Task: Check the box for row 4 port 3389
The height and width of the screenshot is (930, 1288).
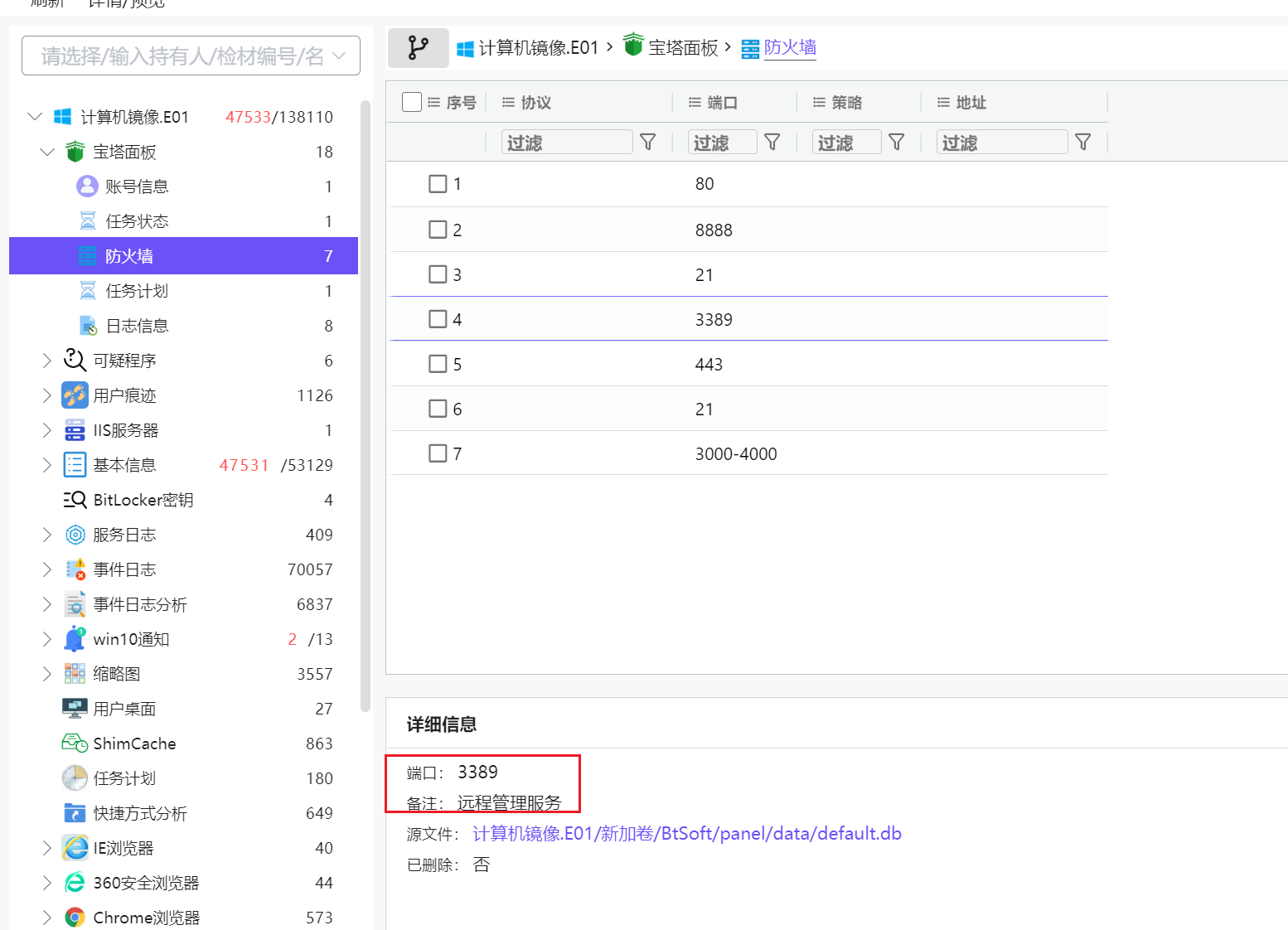Action: (x=438, y=319)
